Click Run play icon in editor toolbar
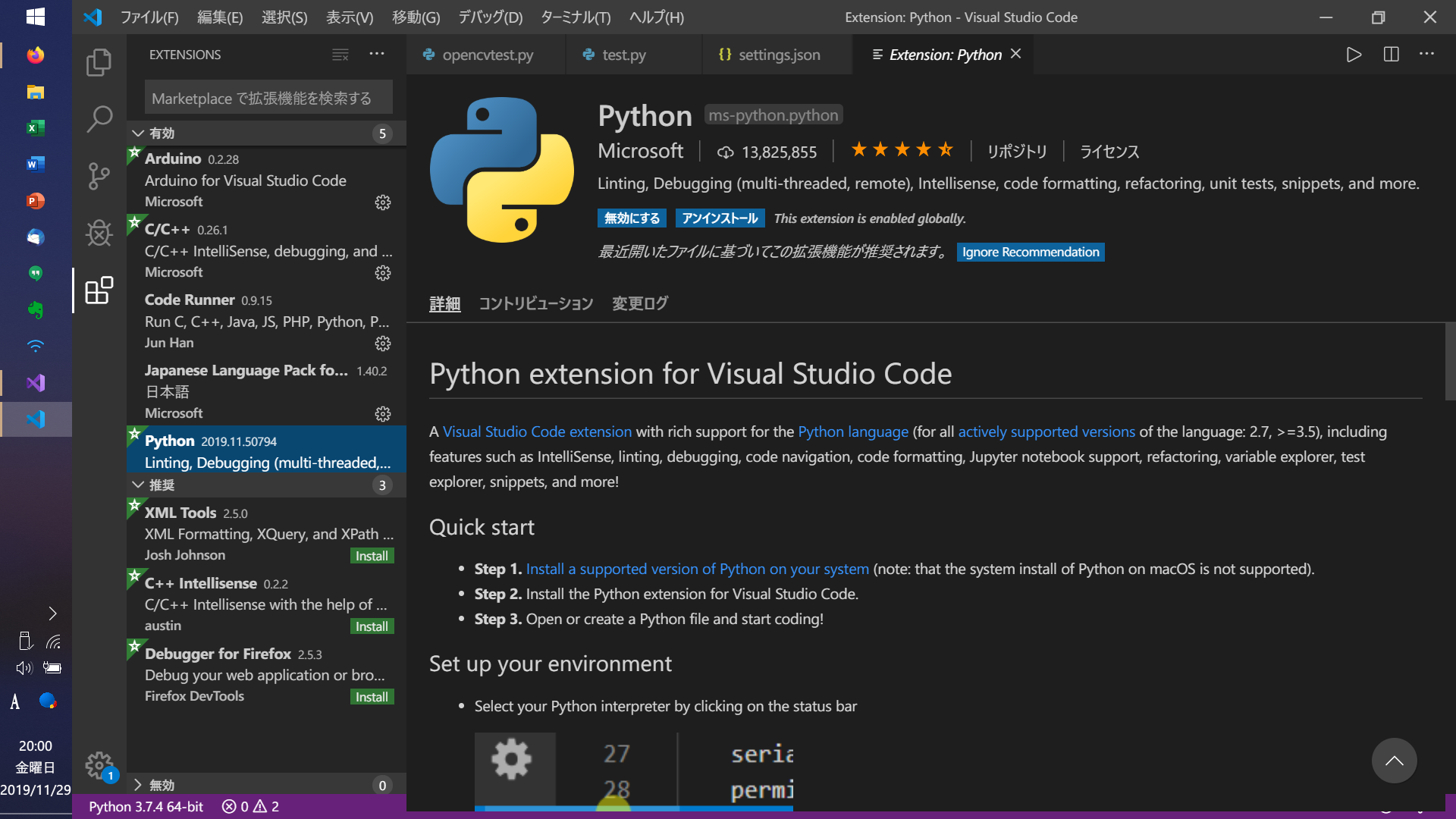1456x819 pixels. [1354, 55]
